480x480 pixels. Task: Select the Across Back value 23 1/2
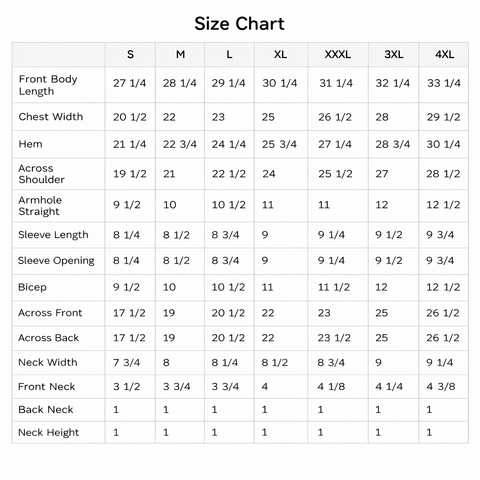(334, 338)
